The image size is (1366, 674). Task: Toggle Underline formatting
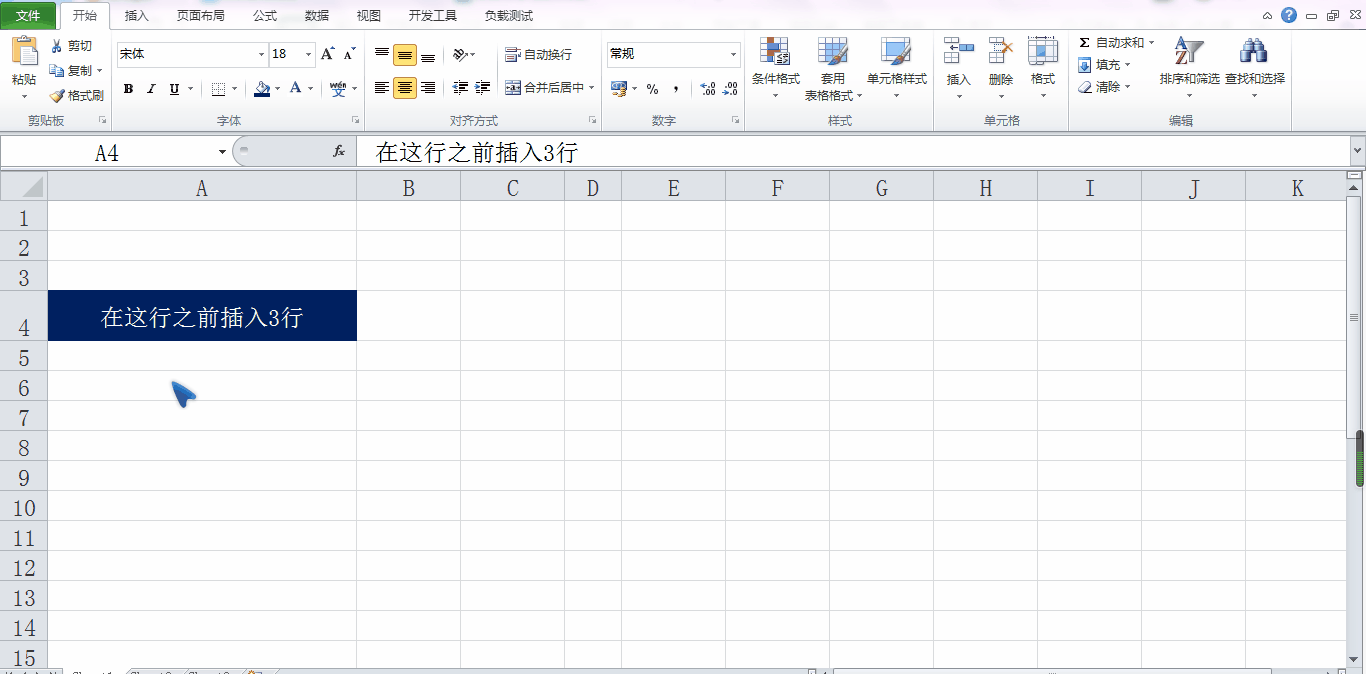coord(175,89)
